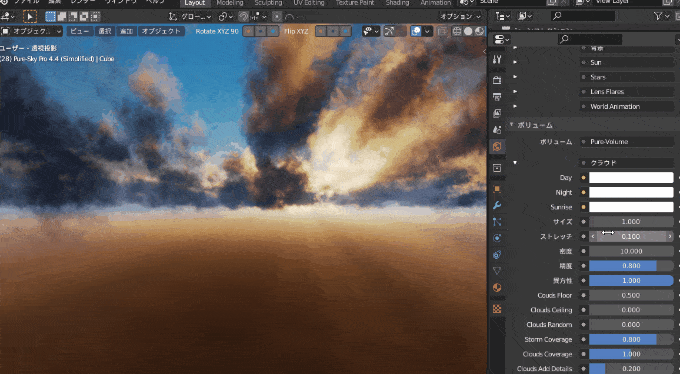680x374 pixels.
Task: Toggle viewport overlays display
Action: click(x=416, y=31)
